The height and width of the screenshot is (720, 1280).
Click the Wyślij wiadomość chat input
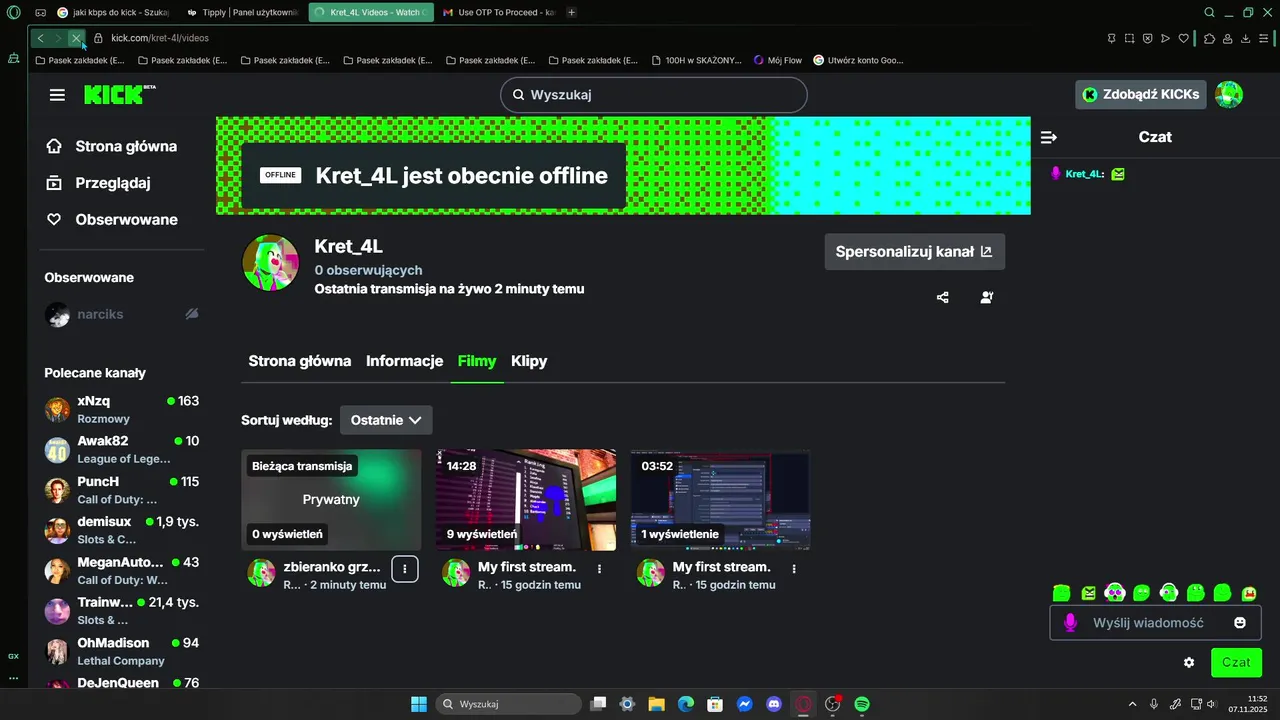[x=1155, y=623]
